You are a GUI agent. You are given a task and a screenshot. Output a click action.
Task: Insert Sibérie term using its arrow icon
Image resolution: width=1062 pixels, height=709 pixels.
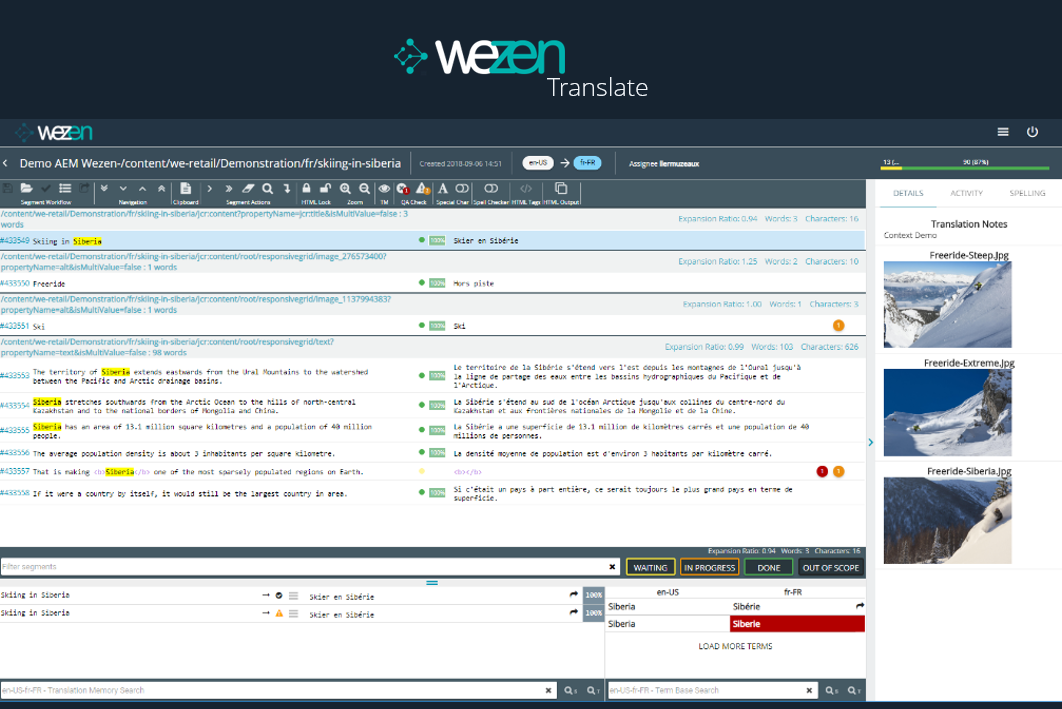pos(859,606)
